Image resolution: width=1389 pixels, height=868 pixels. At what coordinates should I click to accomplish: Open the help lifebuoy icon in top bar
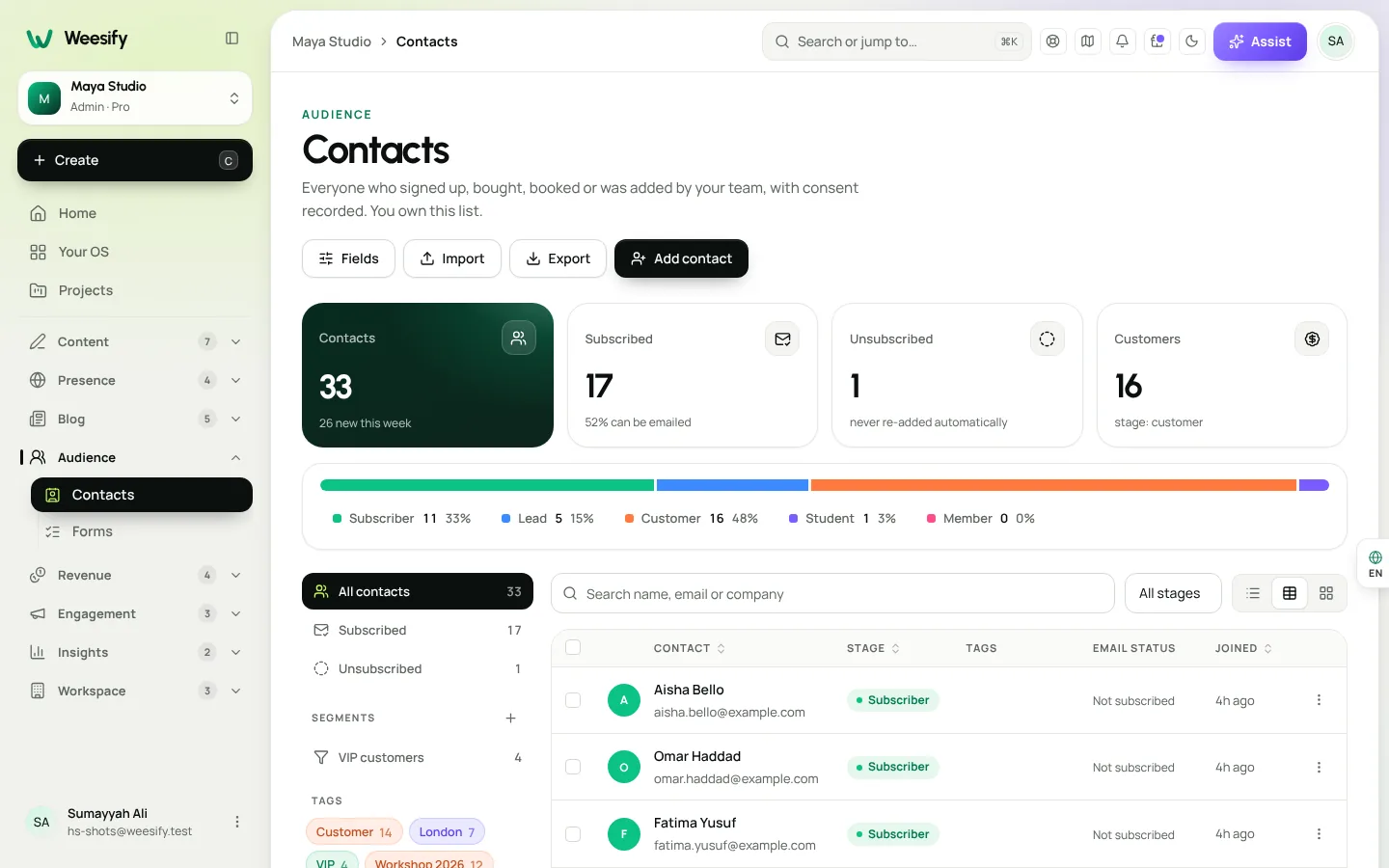pos(1053,41)
